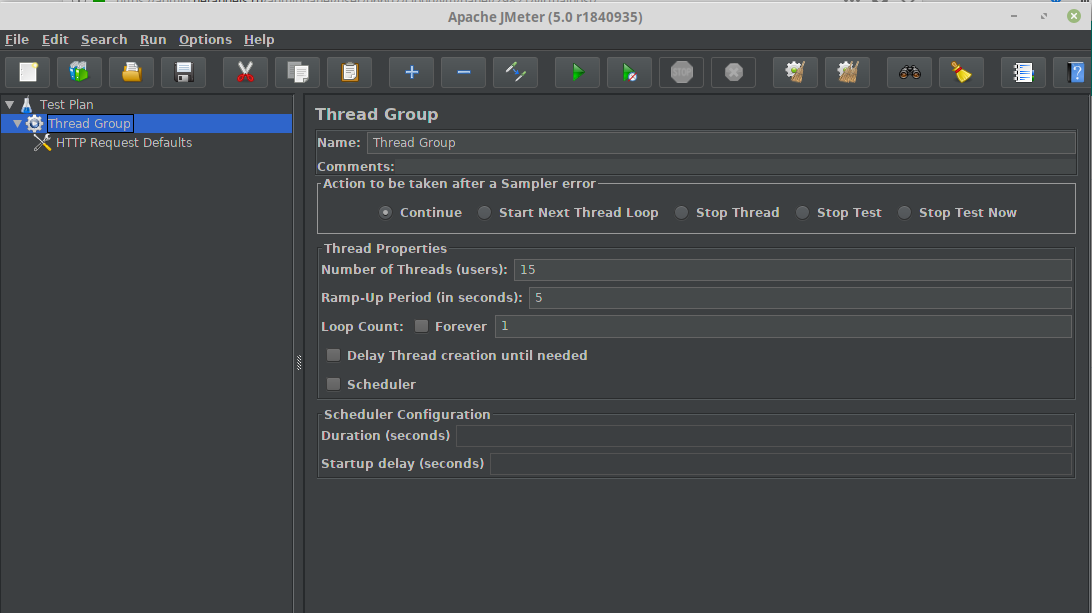Click the Comments input field
The width and height of the screenshot is (1092, 613).
pyautogui.click(x=737, y=166)
